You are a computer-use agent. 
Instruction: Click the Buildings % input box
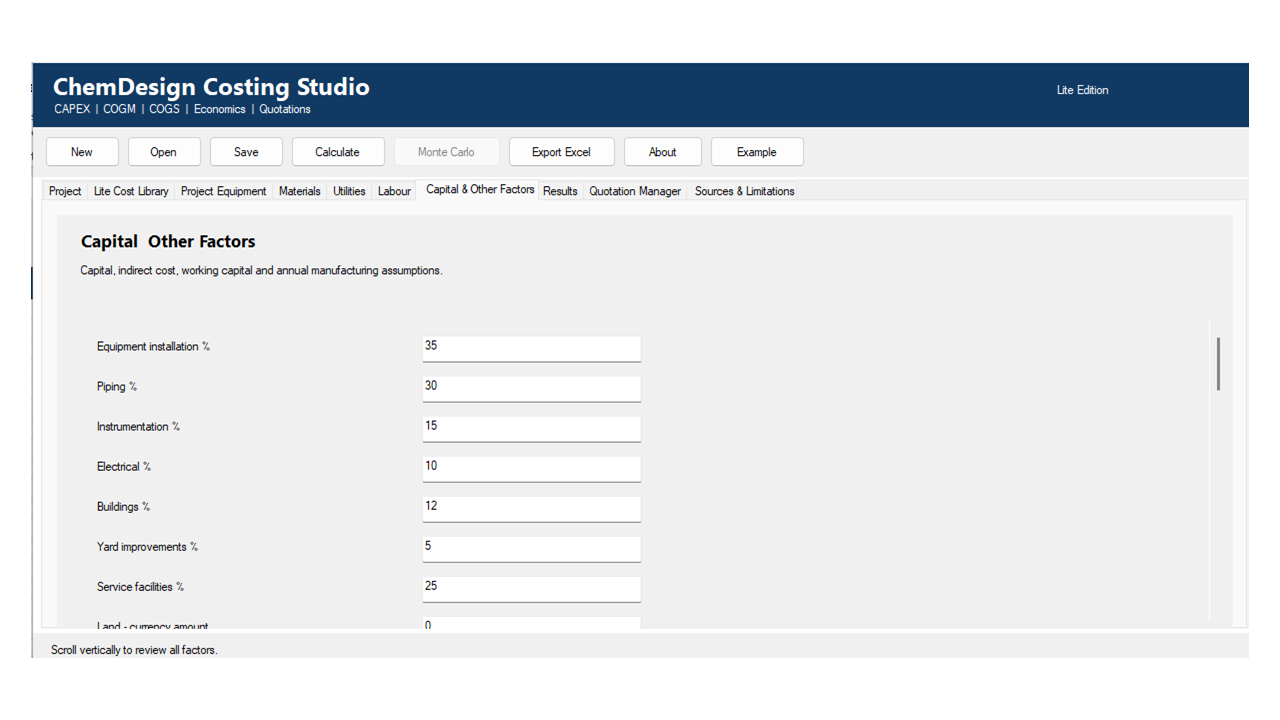coord(531,508)
